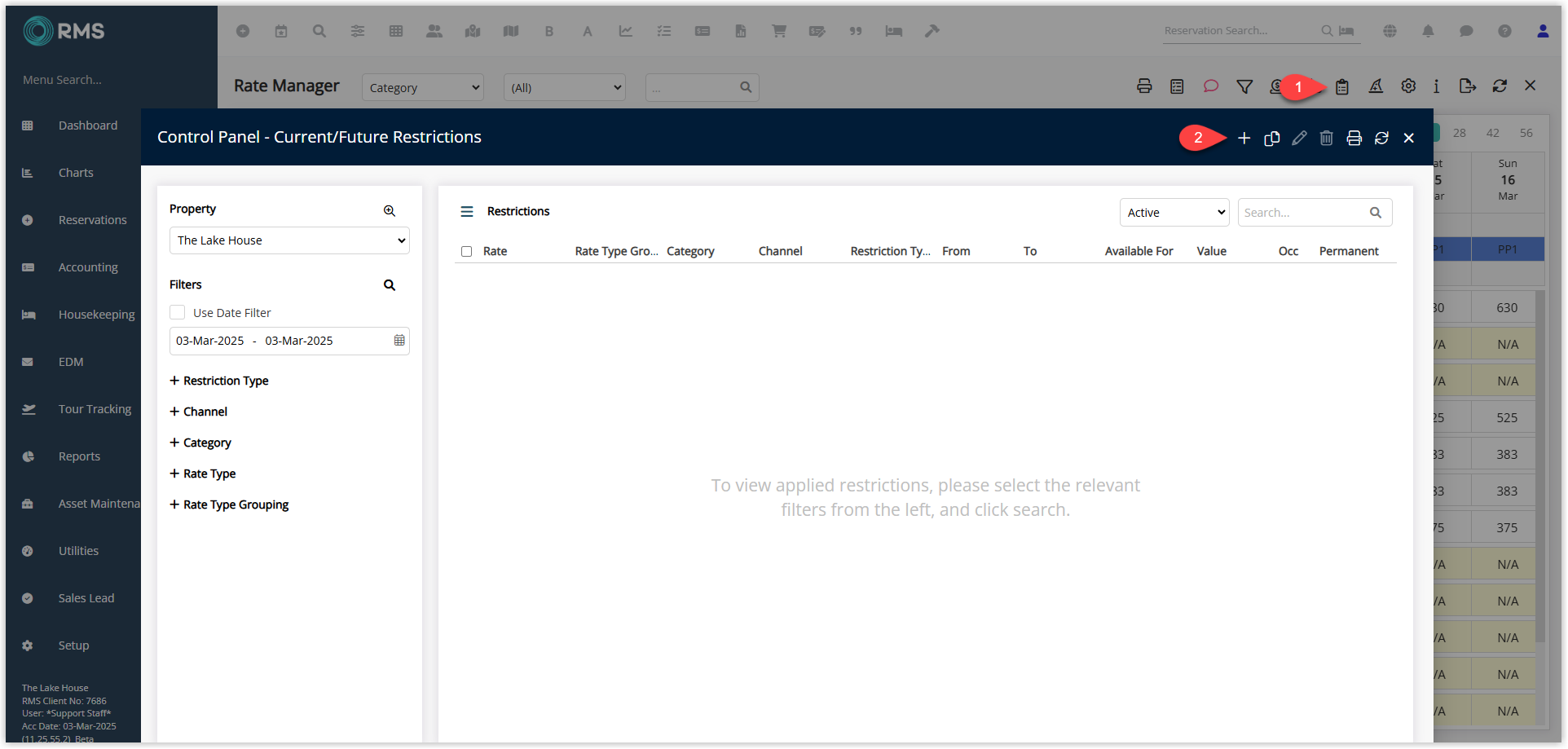Open the top toolbar shopping cart icon
Screen dimensions: 1568x749
[x=779, y=31]
